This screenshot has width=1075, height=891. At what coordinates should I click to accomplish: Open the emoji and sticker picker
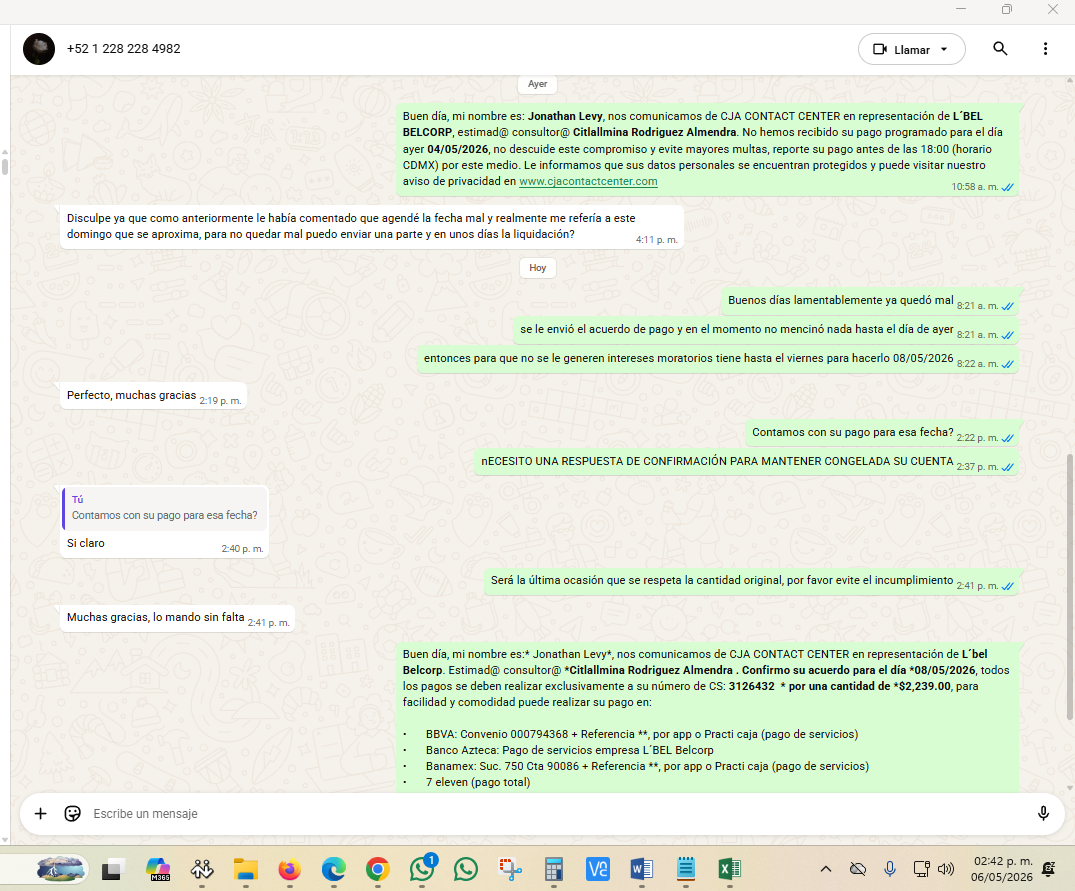(x=73, y=814)
